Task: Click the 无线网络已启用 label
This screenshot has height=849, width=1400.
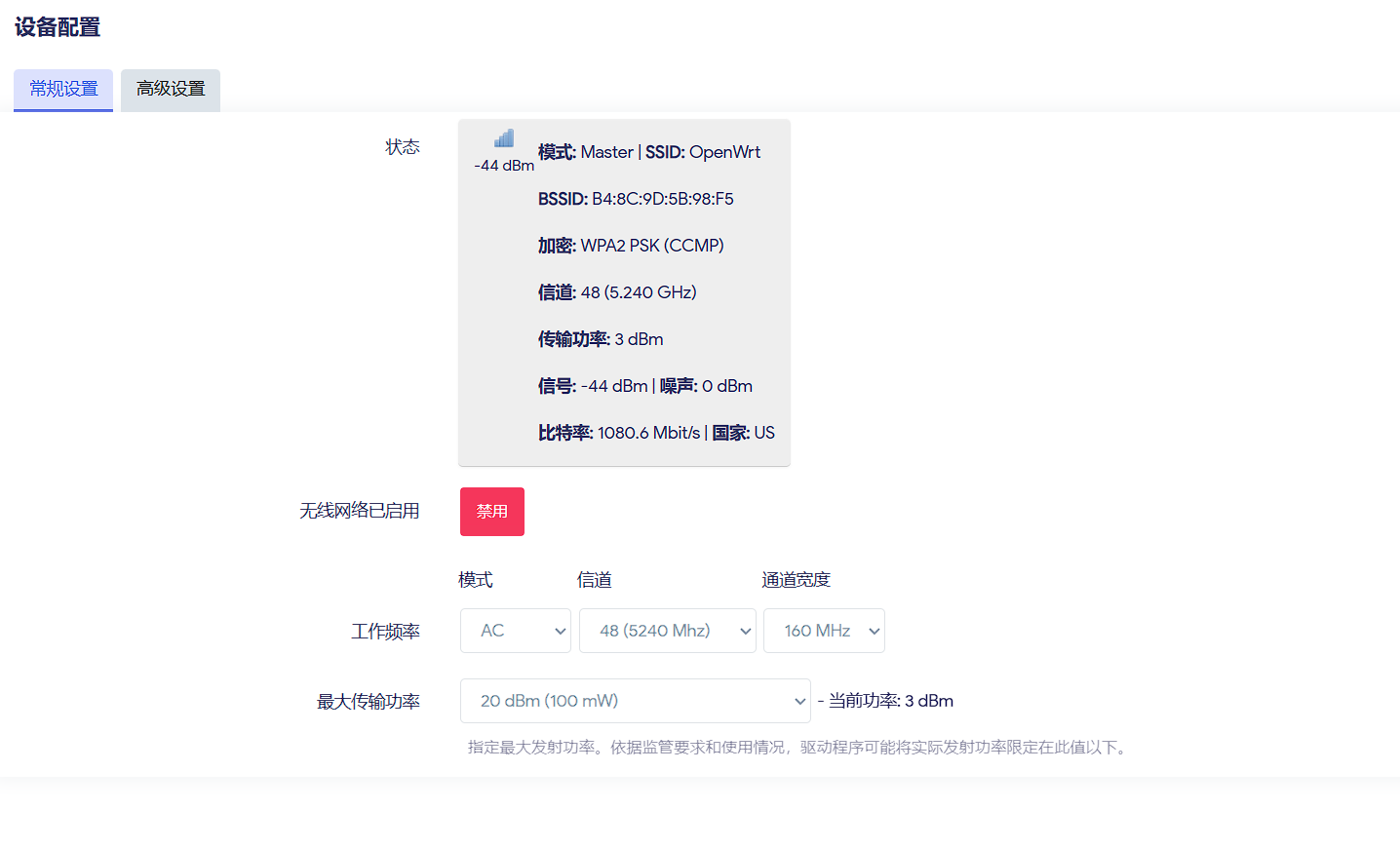Action: [x=359, y=511]
